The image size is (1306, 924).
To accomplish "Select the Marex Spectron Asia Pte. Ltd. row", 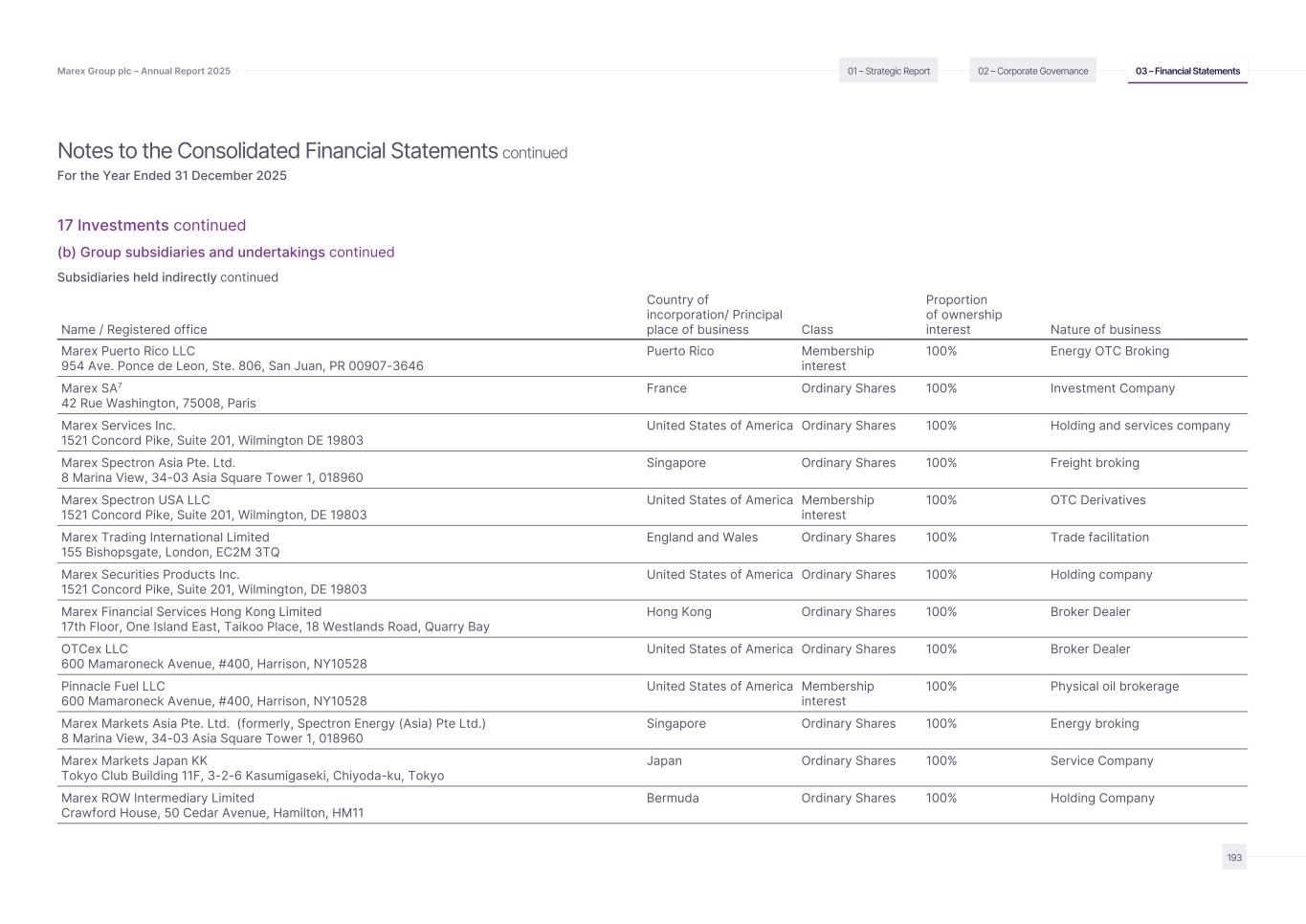I will (148, 463).
